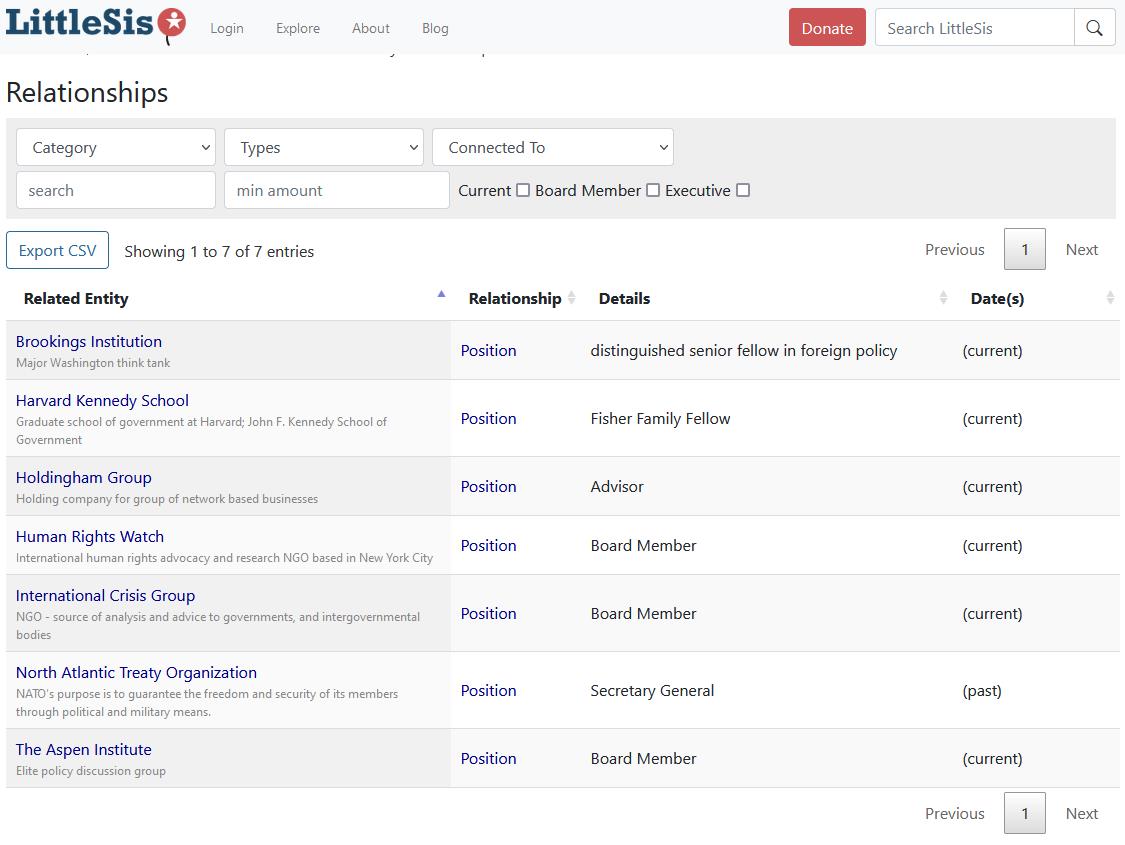Open the Explore menu

[x=298, y=28]
